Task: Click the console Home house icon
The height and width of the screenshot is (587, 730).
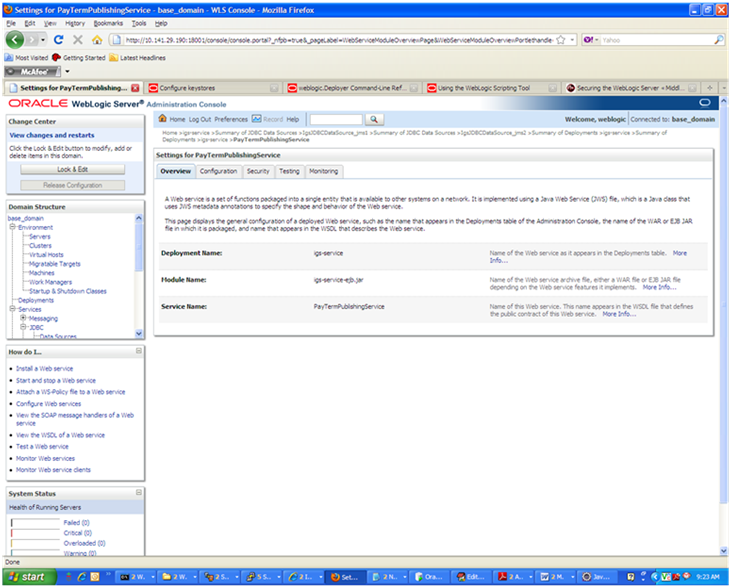Action: click(162, 119)
